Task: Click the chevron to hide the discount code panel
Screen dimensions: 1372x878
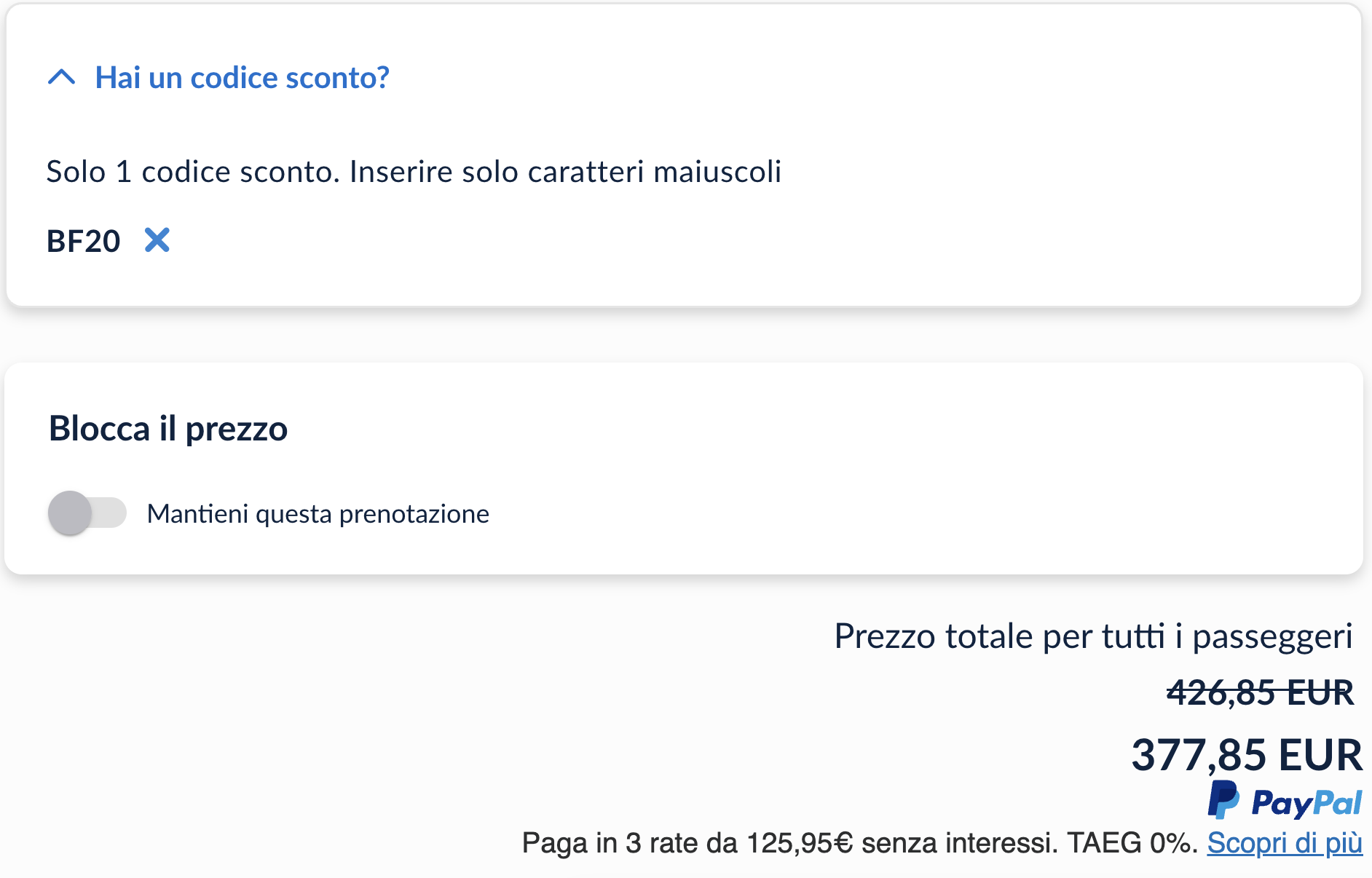Action: [x=63, y=77]
